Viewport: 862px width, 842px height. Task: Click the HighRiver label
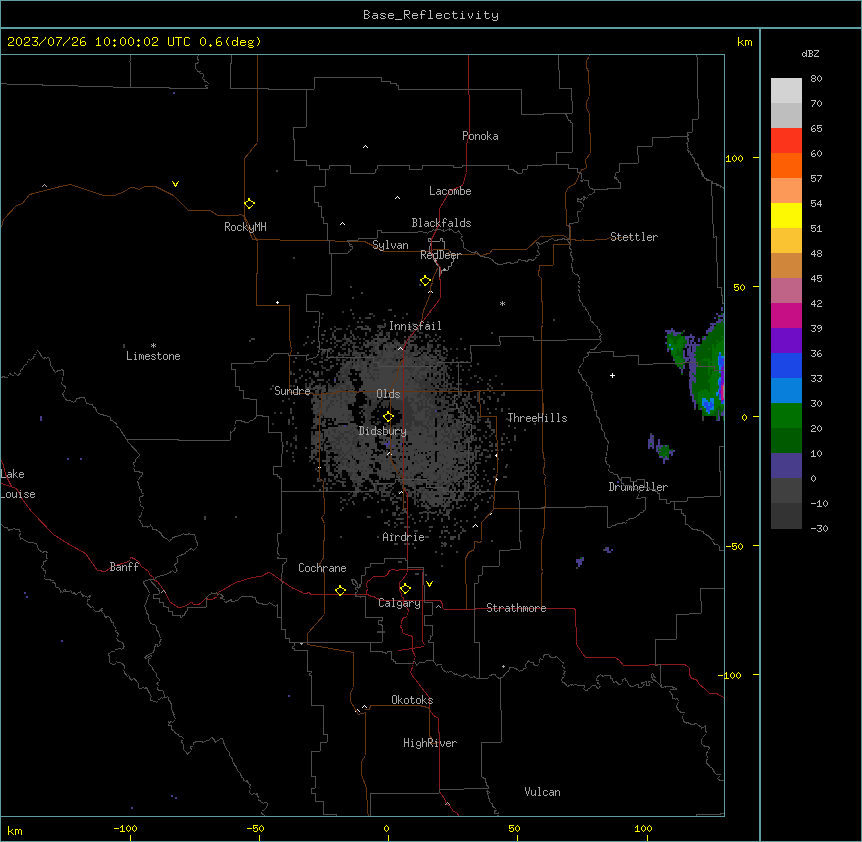click(x=430, y=743)
